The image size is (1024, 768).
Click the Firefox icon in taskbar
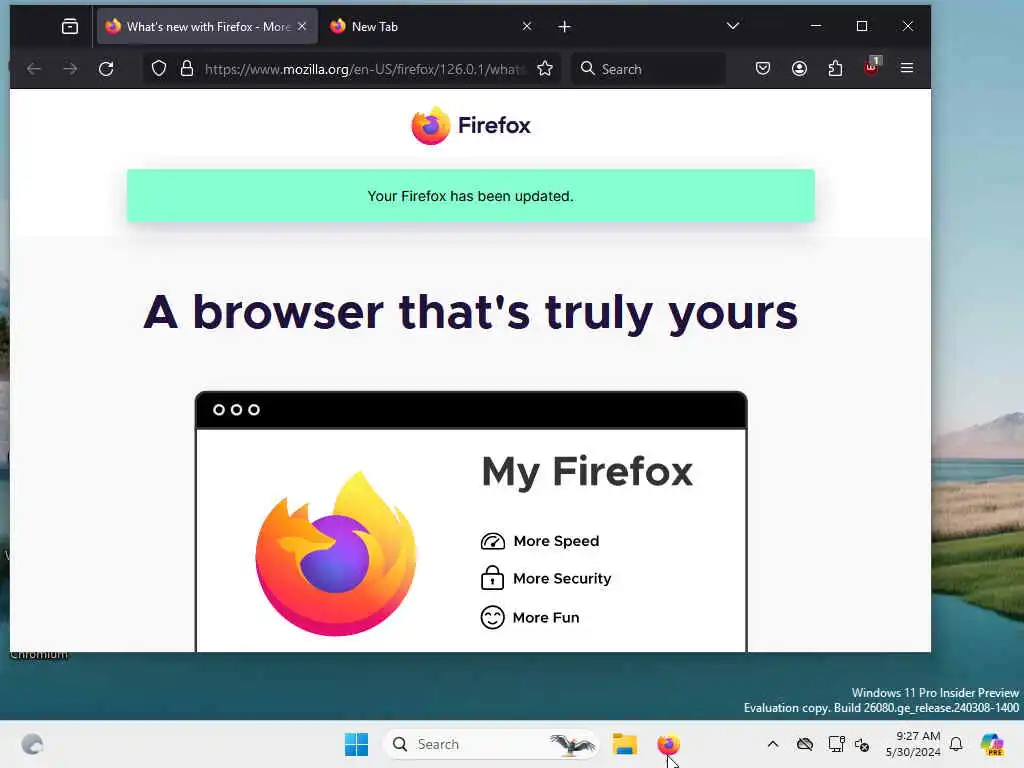pos(669,744)
